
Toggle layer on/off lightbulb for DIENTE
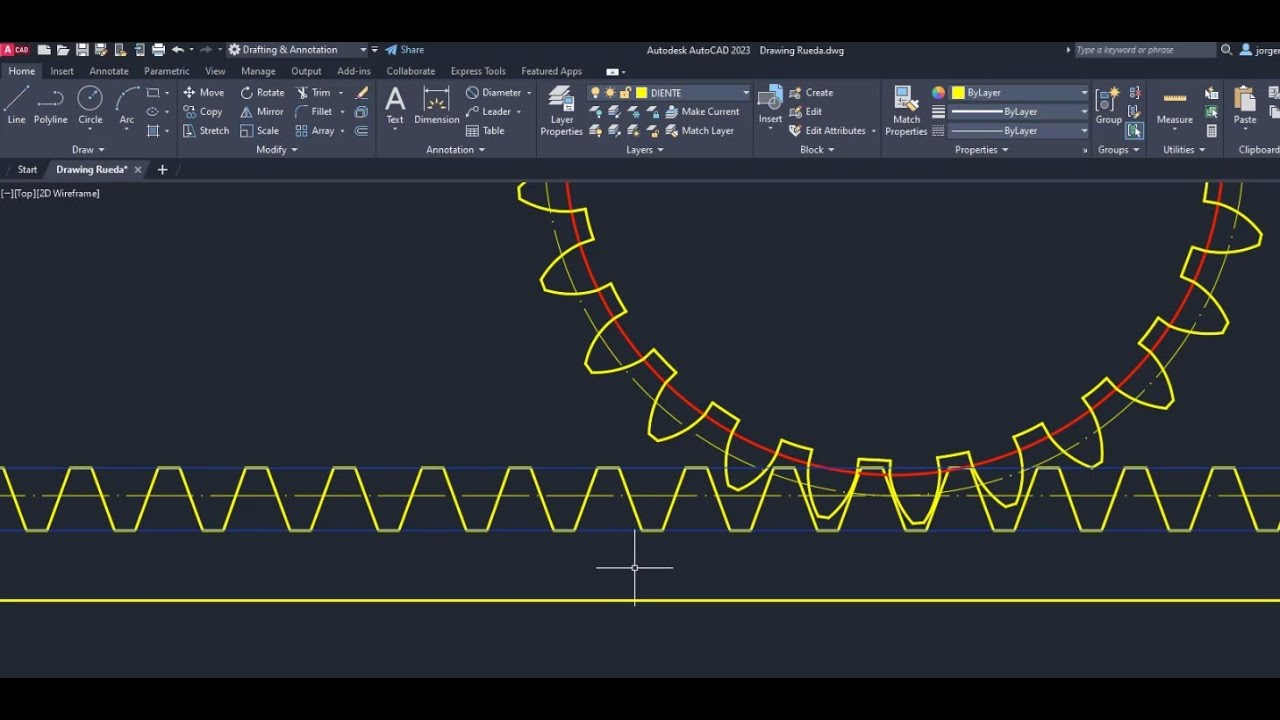tap(595, 92)
